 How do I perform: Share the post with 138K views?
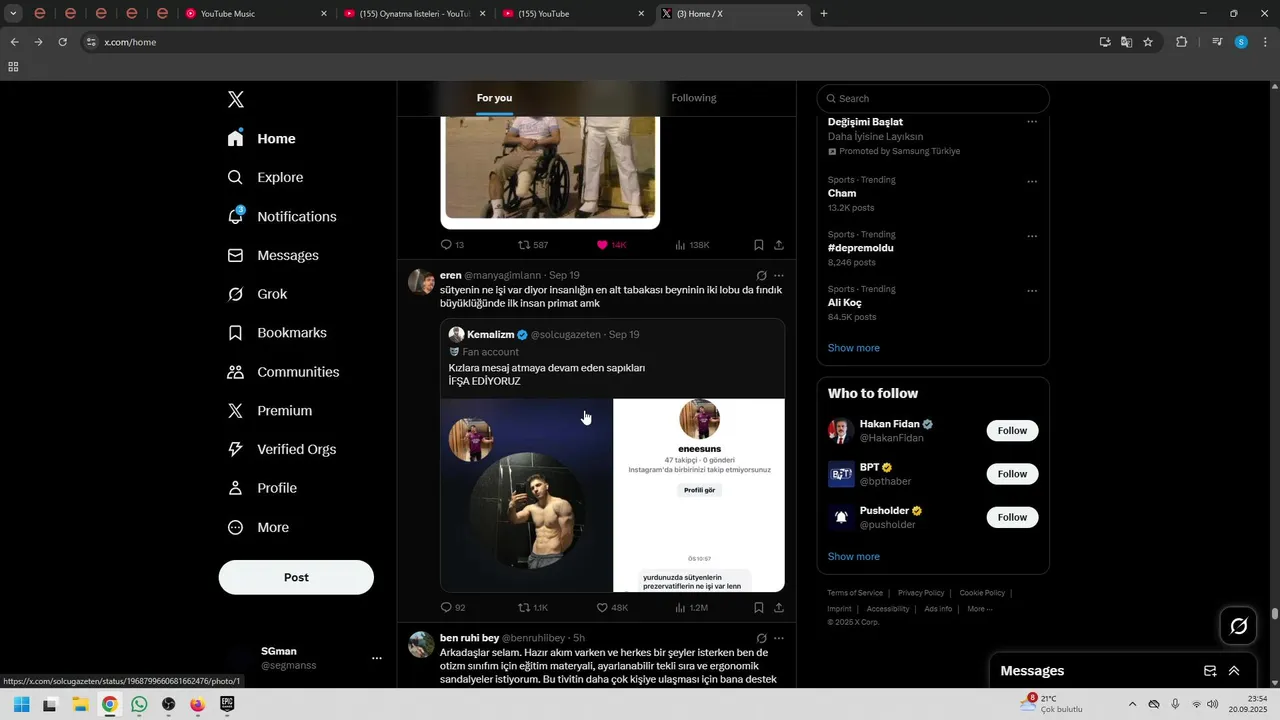pos(779,245)
